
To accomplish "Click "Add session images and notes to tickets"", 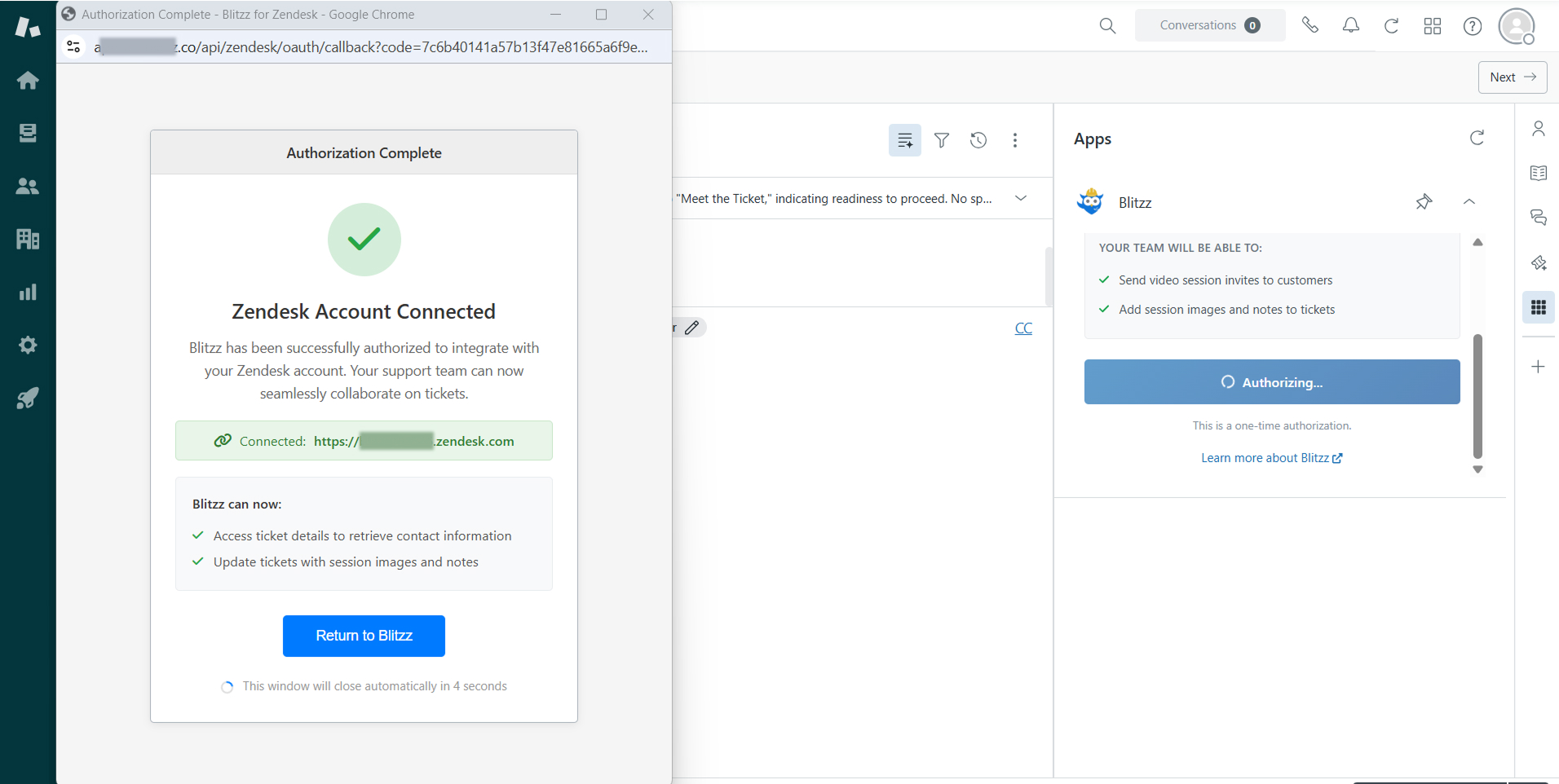I will coord(1227,310).
